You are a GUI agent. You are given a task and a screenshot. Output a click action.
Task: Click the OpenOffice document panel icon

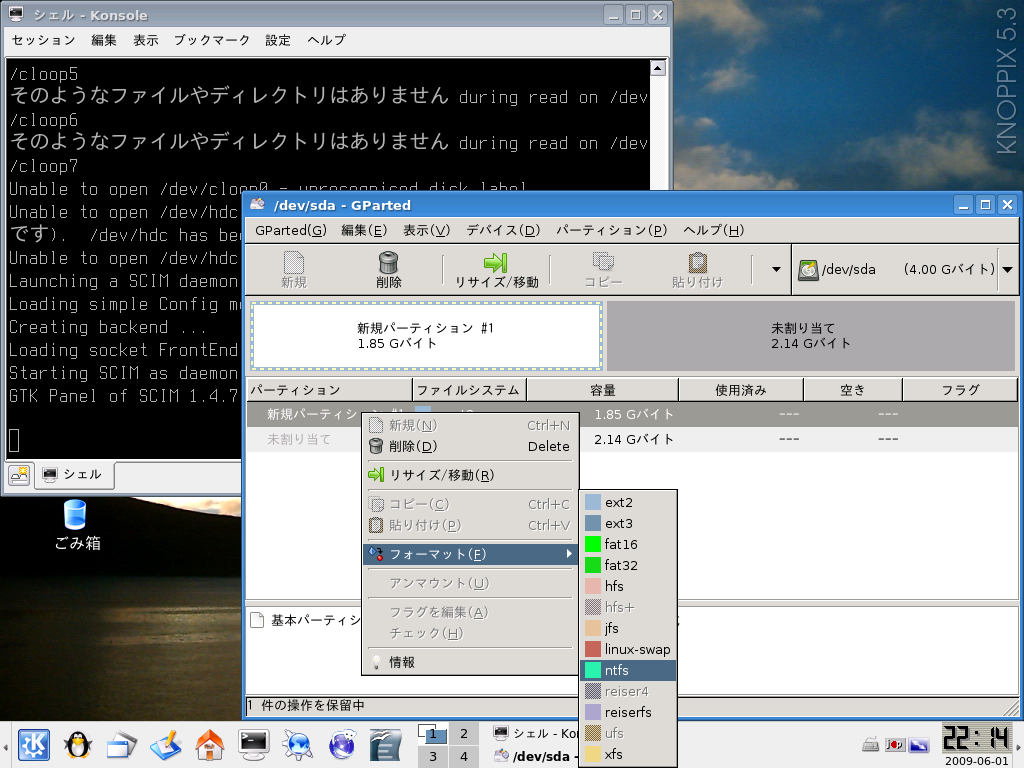tap(385, 744)
